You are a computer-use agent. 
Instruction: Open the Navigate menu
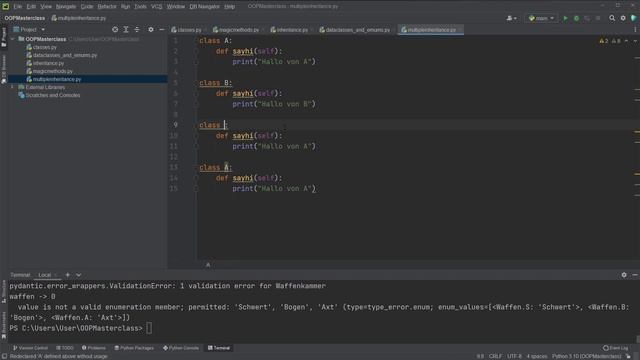click(66, 7)
